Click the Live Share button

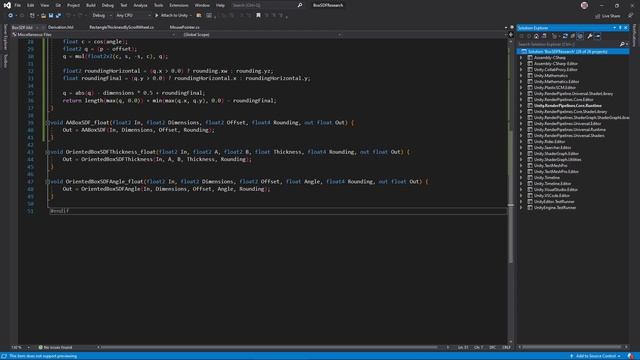click(x=607, y=16)
